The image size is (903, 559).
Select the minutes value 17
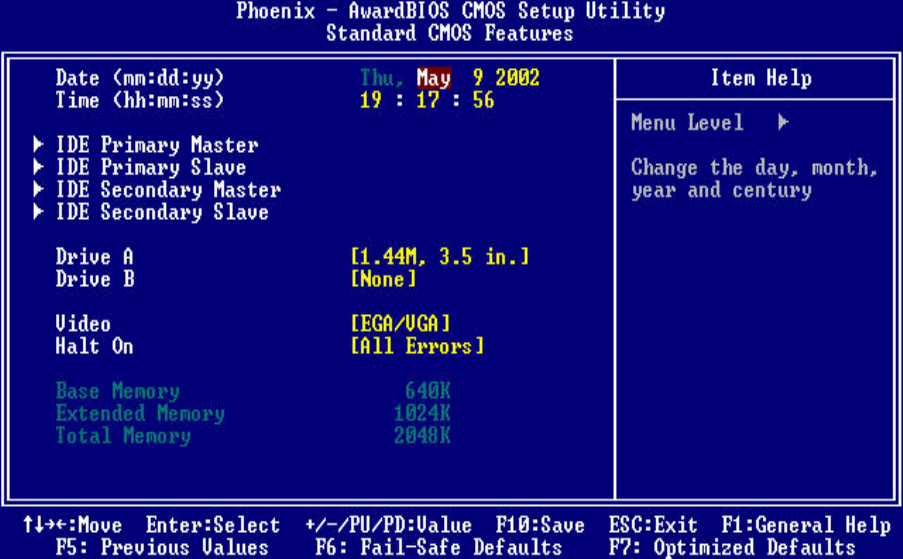click(x=427, y=100)
